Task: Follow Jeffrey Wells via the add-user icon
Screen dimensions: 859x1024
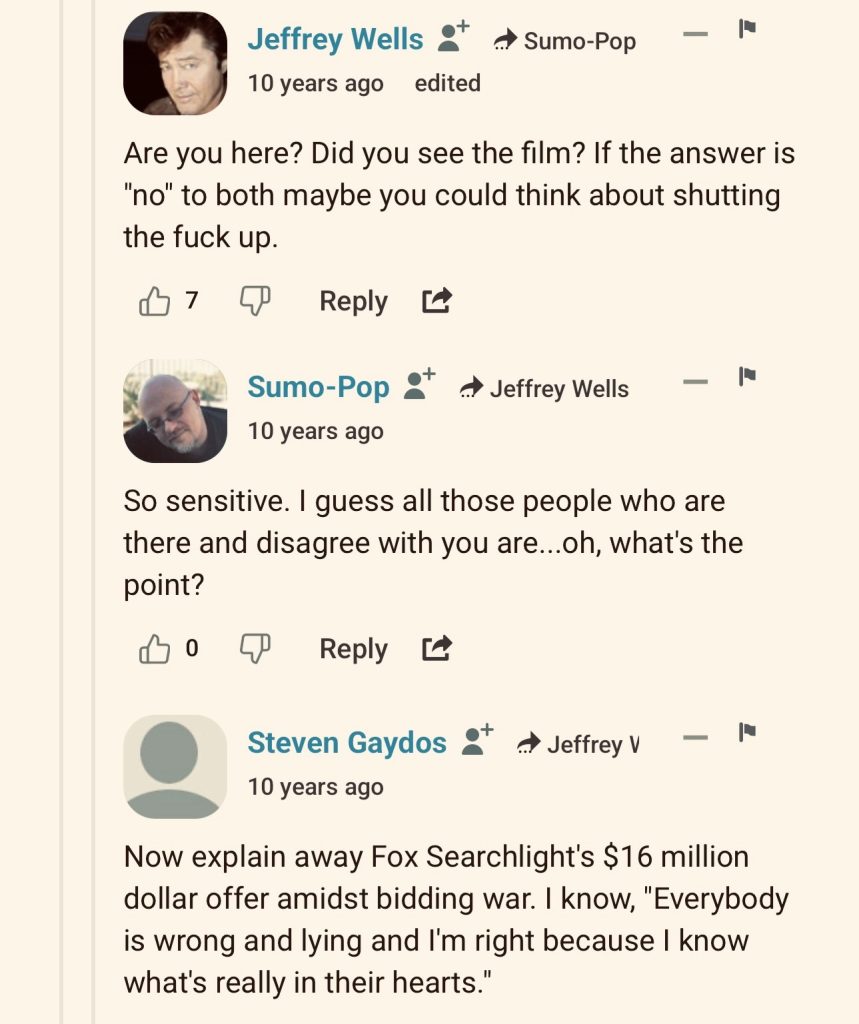Action: 454,38
